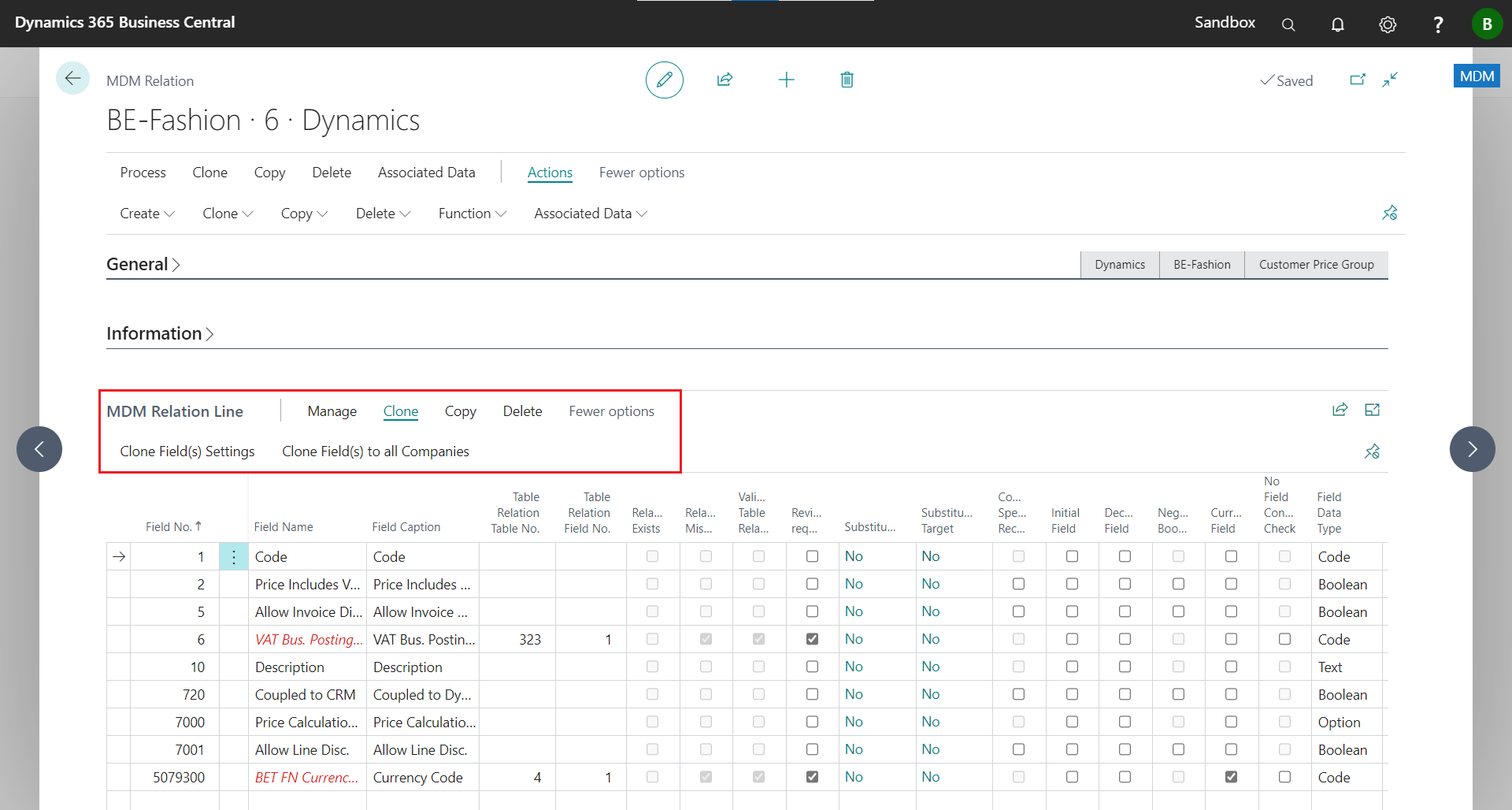Select Clone in MDM Relation Line
1512x810 pixels.
point(401,411)
